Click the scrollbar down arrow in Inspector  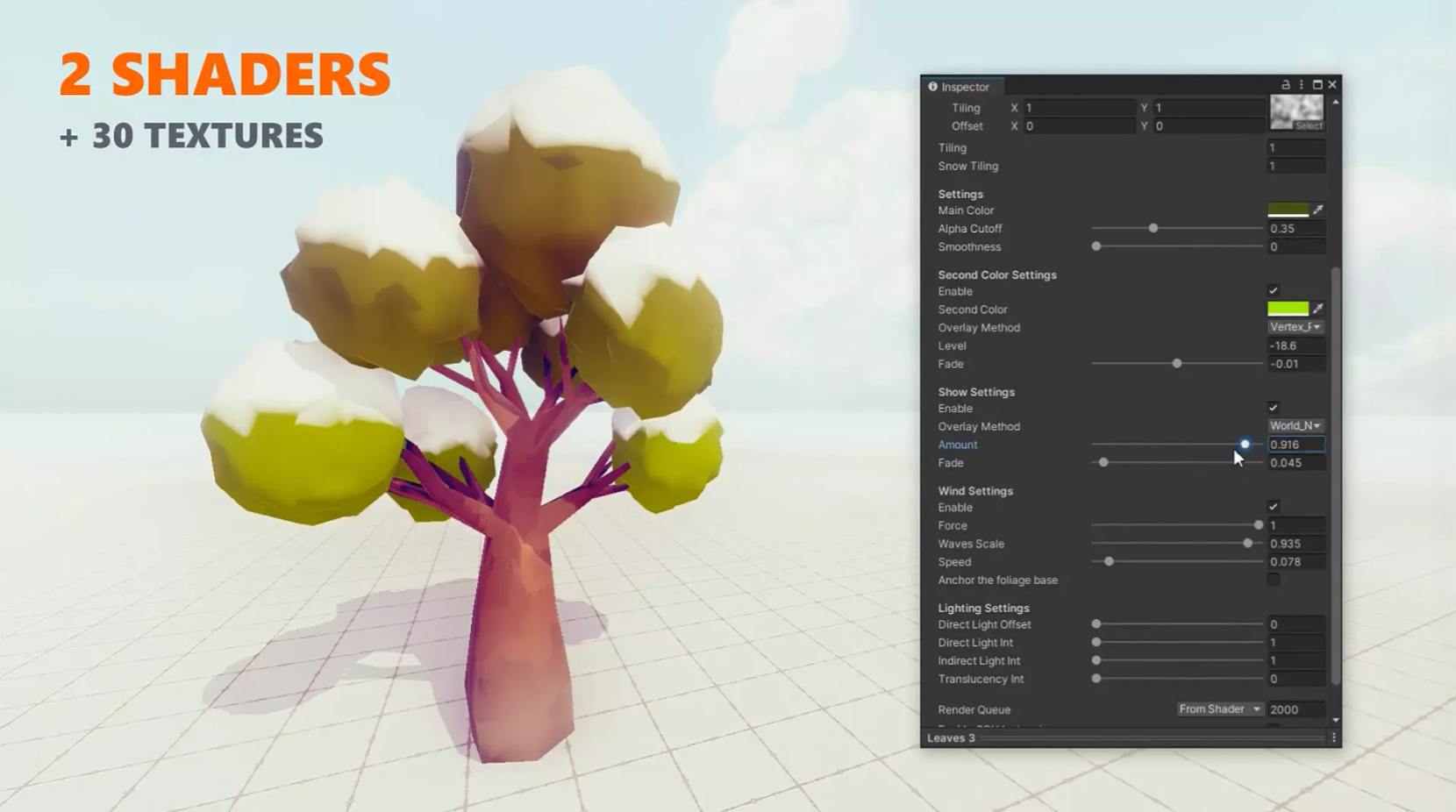click(x=1336, y=720)
